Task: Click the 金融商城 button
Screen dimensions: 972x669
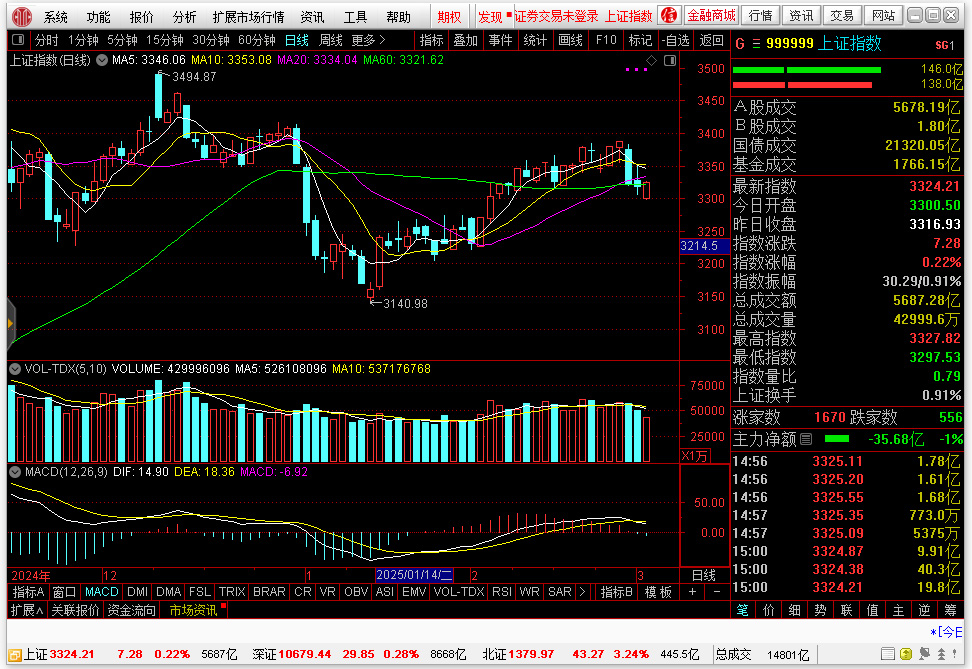Action: [x=711, y=16]
